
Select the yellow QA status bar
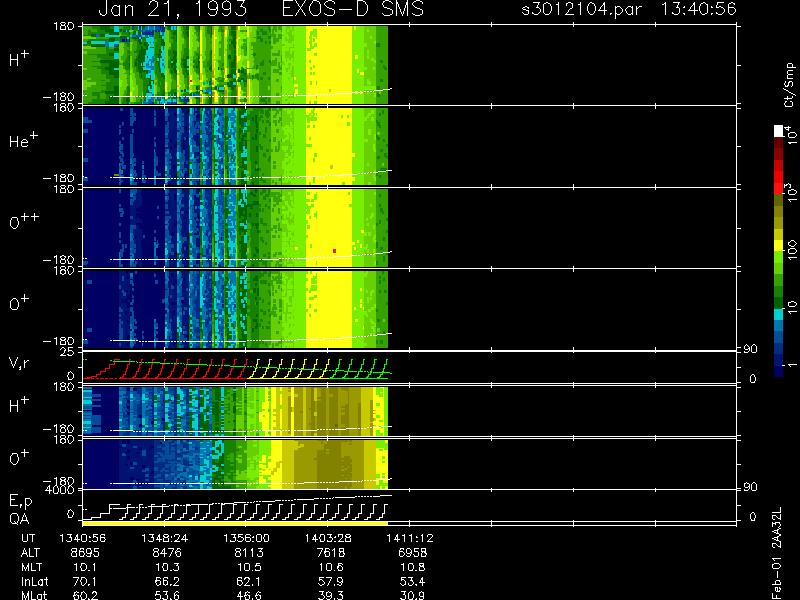point(235,523)
